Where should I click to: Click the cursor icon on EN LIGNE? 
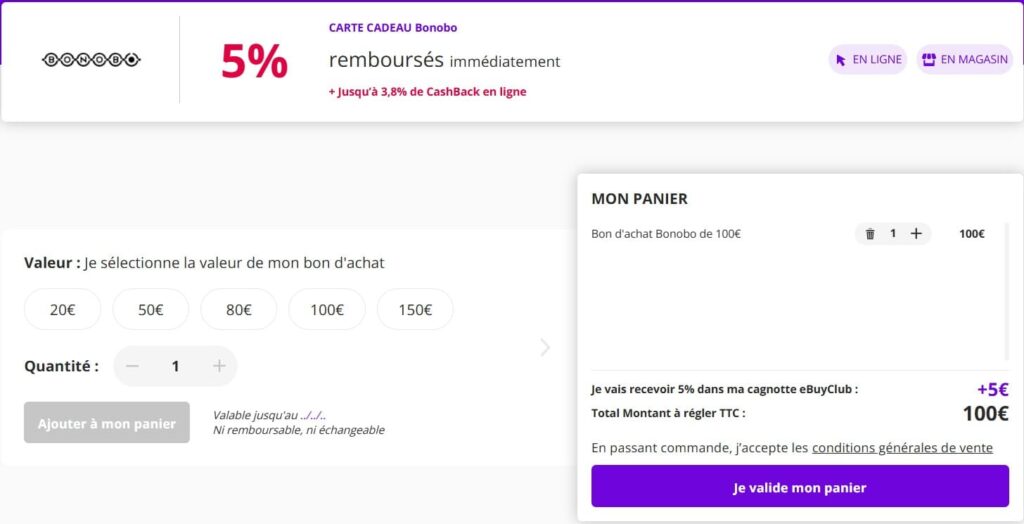[841, 60]
